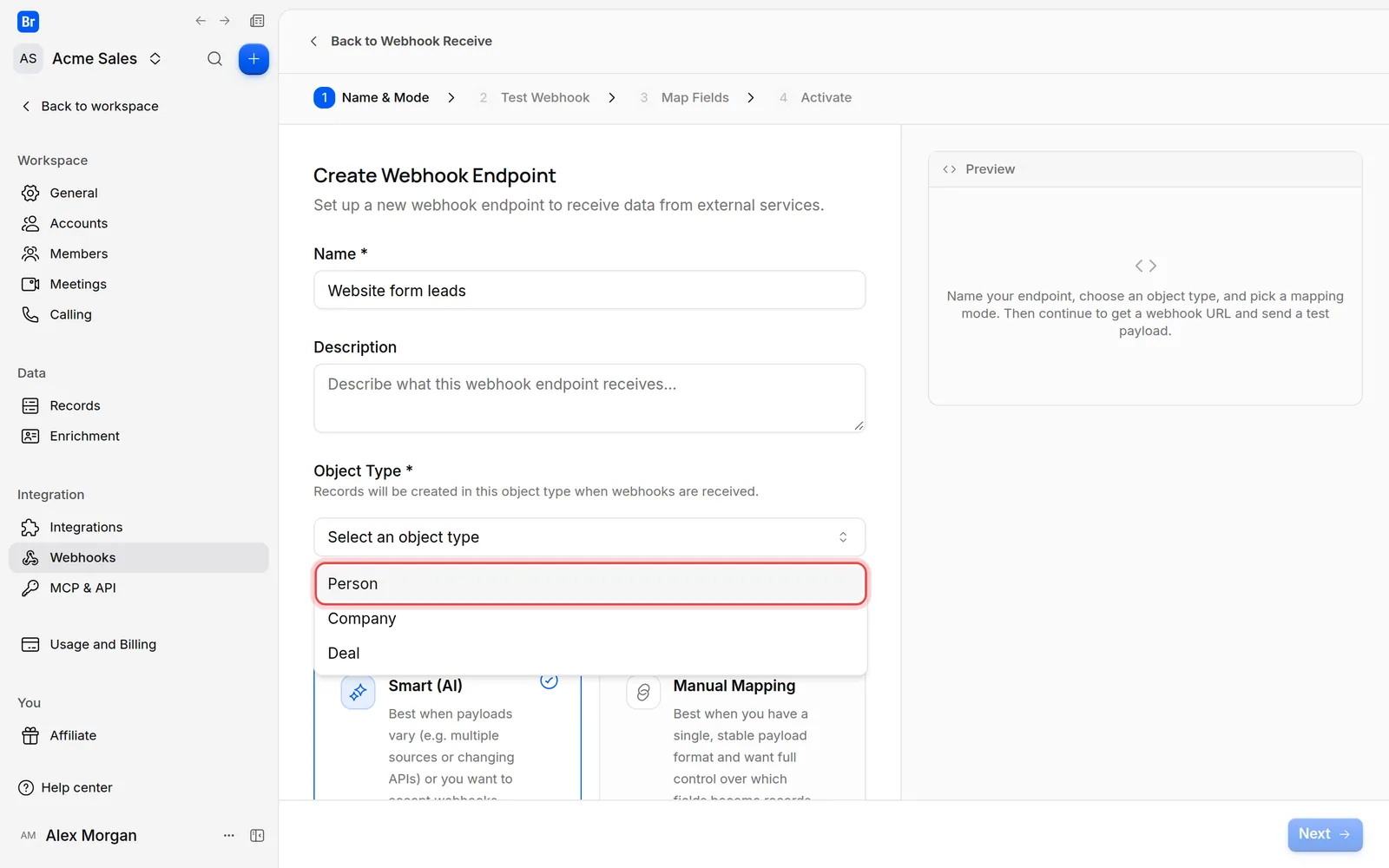The width and height of the screenshot is (1389, 868).
Task: Click the Preview panel code icon
Action: tap(949, 169)
